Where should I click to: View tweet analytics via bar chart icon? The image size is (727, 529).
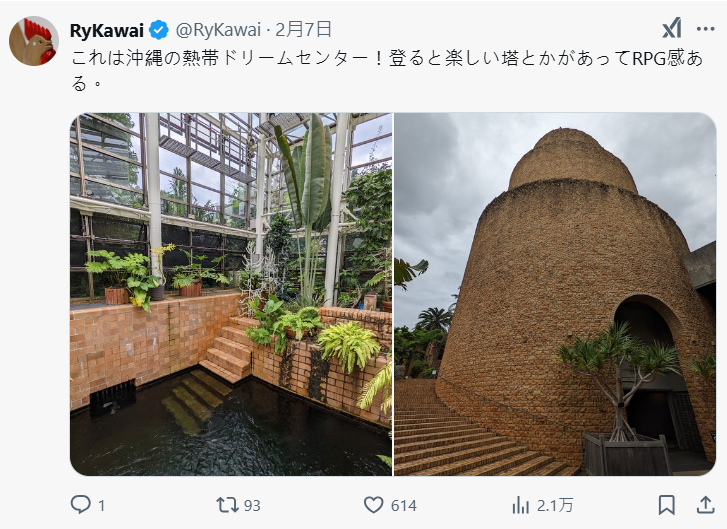520,505
